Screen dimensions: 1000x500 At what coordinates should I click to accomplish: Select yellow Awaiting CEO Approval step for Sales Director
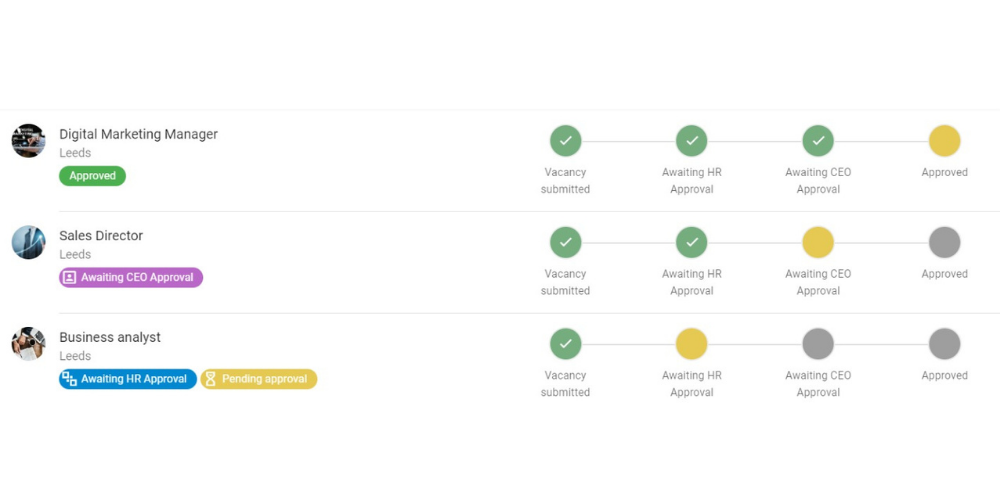818,242
